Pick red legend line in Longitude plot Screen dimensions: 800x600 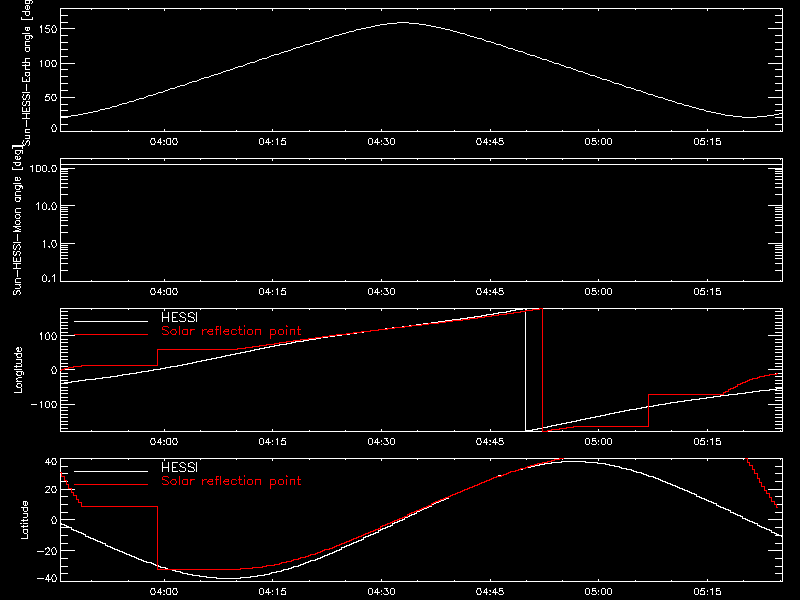(x=111, y=335)
